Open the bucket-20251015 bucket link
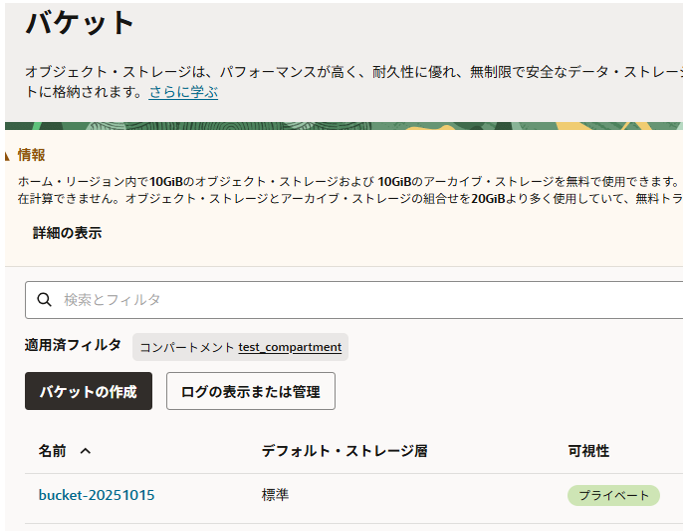This screenshot has height=532, width=687. [x=96, y=495]
